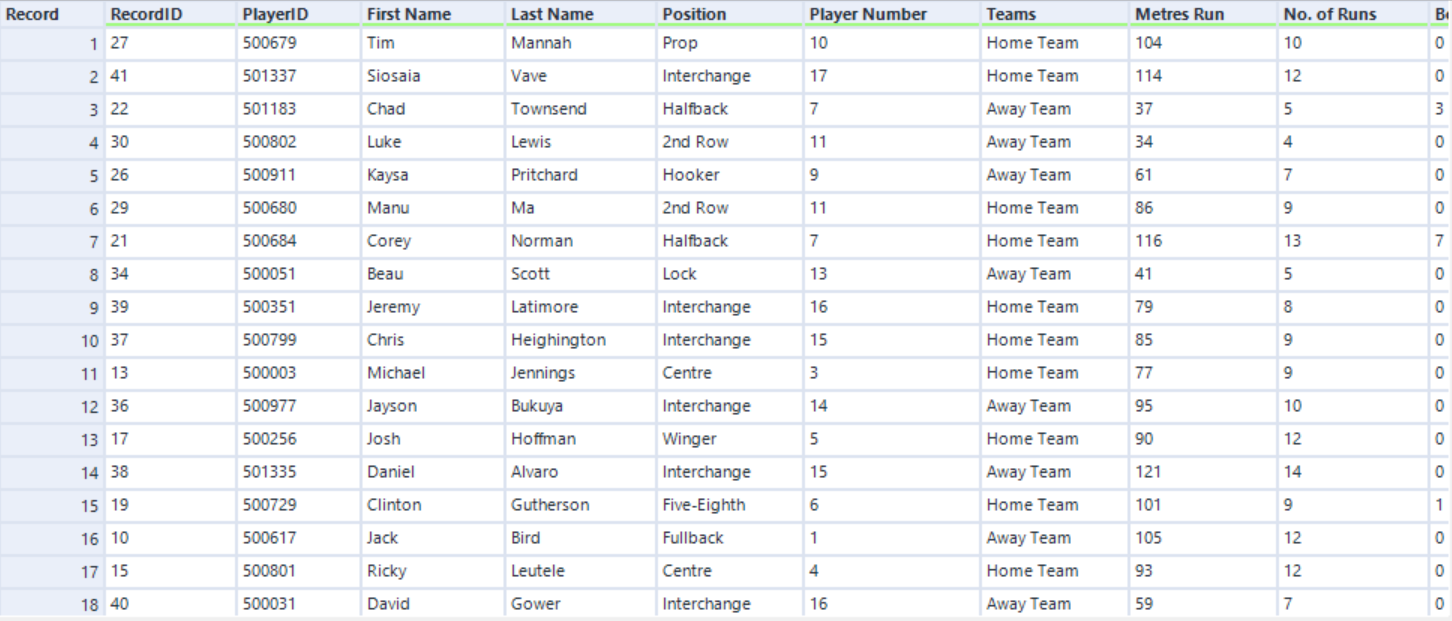The width and height of the screenshot is (1452, 621).
Task: Click the Metres Run cell showing 121
Action: 1148,472
